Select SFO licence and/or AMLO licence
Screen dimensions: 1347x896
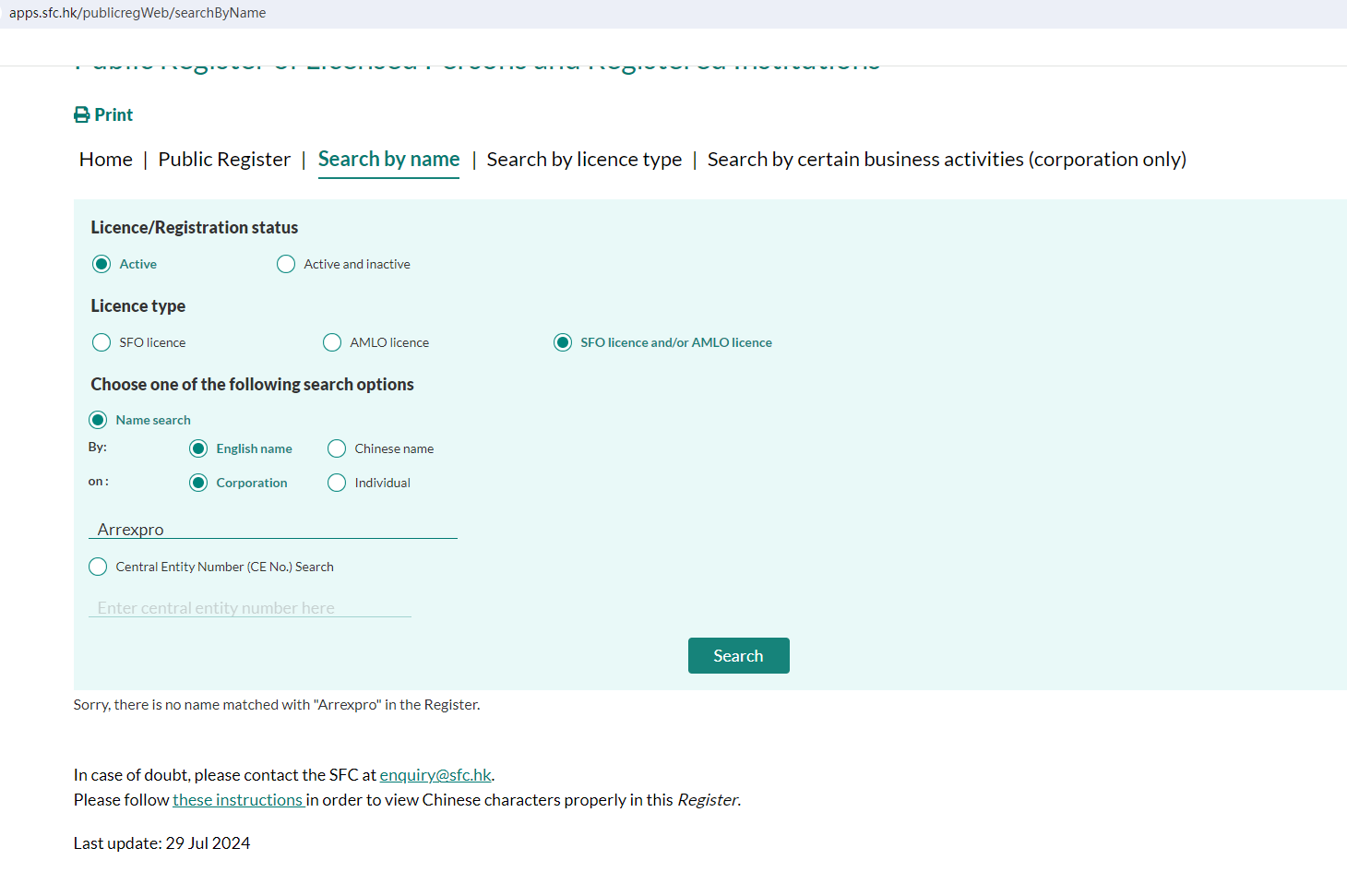click(563, 343)
